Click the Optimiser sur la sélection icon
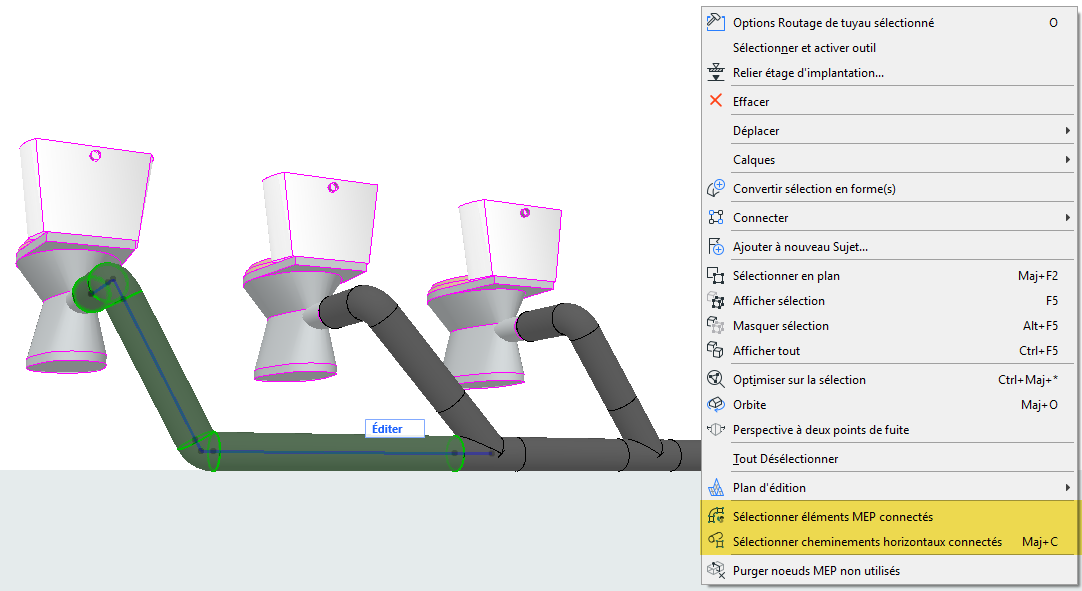The image size is (1082, 591). (716, 379)
